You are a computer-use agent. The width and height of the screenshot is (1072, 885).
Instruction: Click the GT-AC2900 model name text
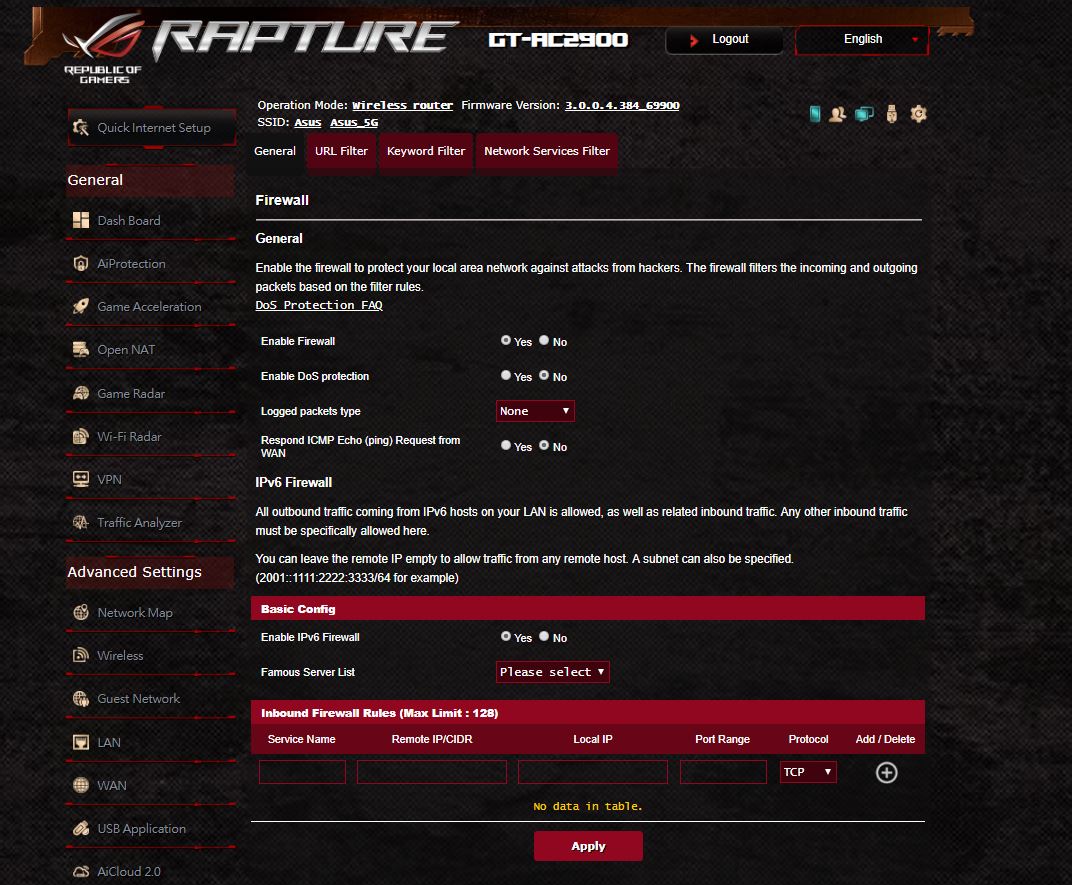pos(559,40)
